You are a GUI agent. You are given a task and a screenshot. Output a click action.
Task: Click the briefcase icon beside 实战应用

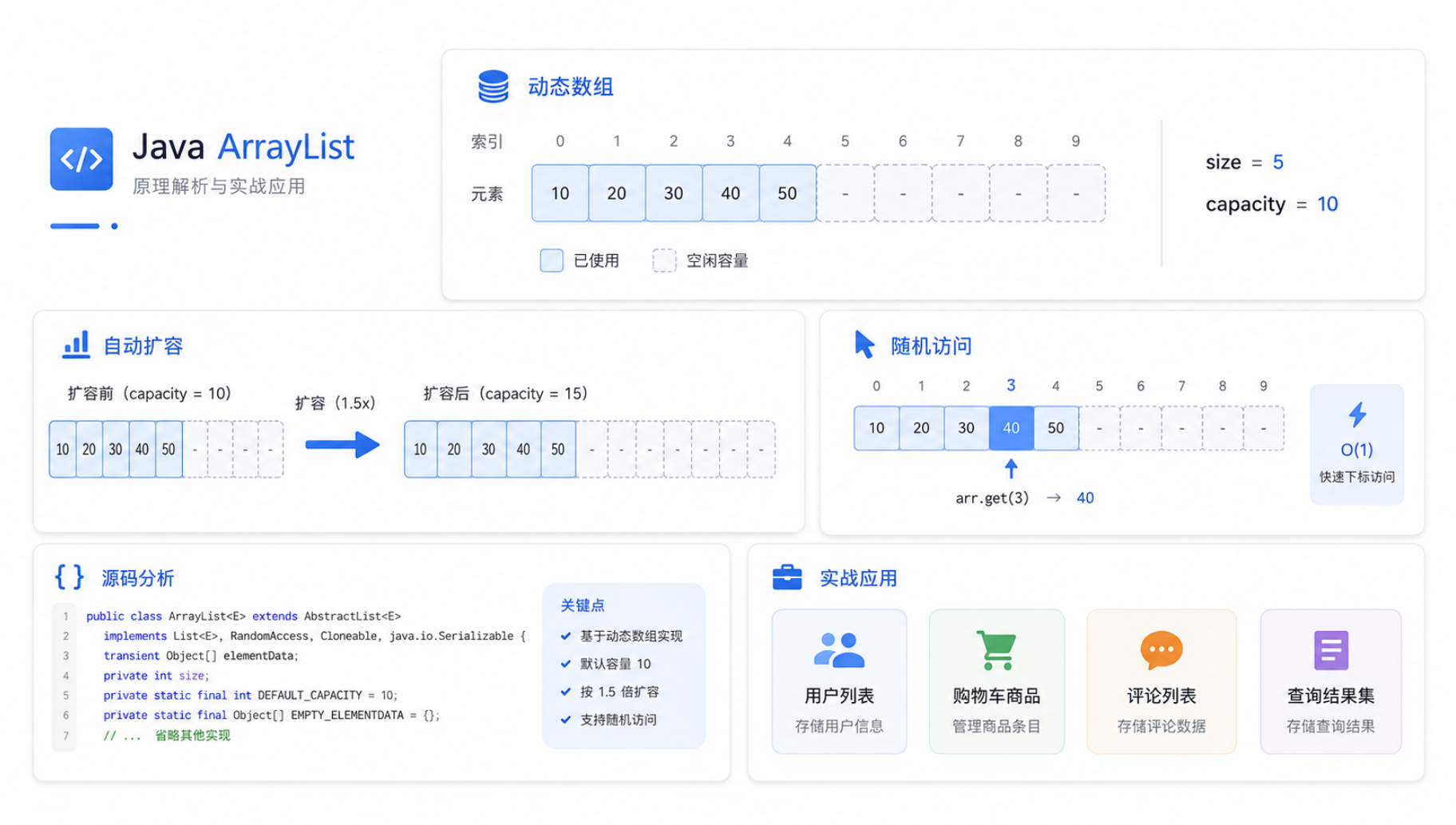click(787, 577)
